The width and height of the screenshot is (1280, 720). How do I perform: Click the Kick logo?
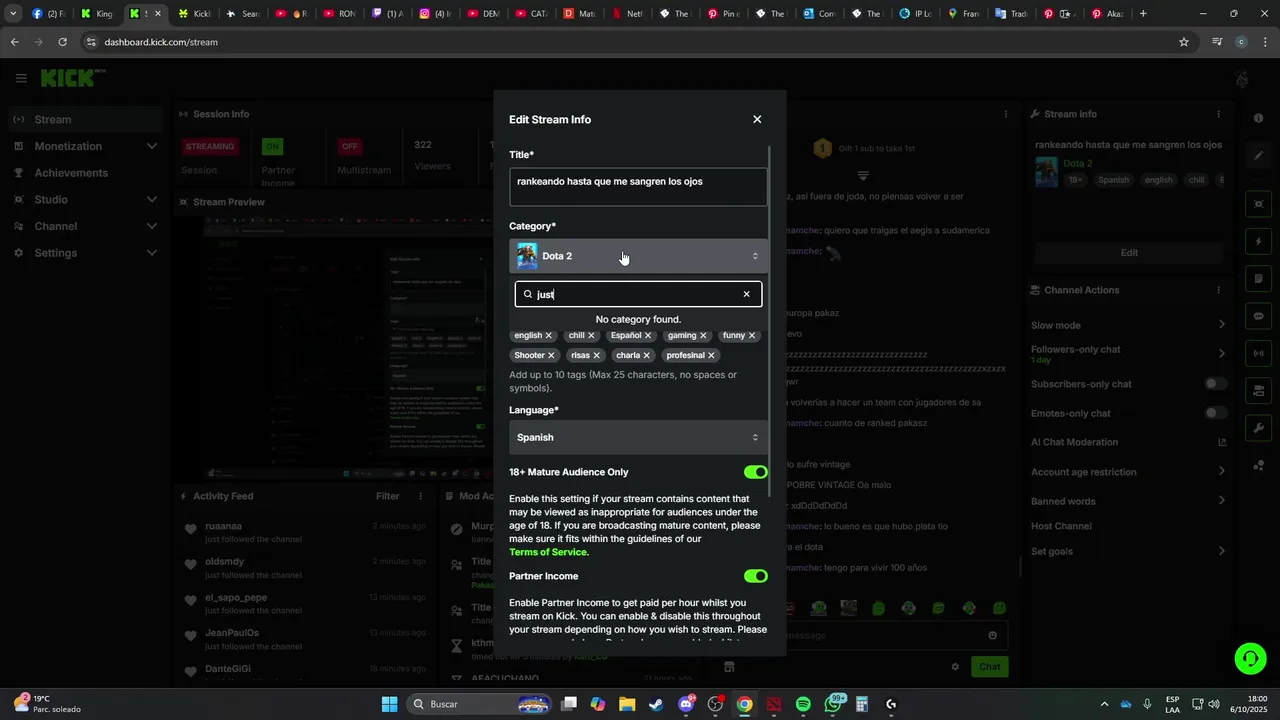pyautogui.click(x=72, y=78)
